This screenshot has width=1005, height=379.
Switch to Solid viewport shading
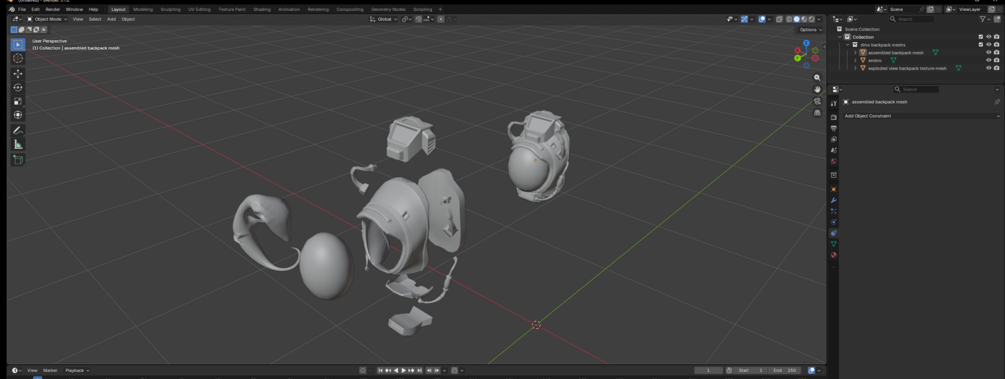coord(797,19)
